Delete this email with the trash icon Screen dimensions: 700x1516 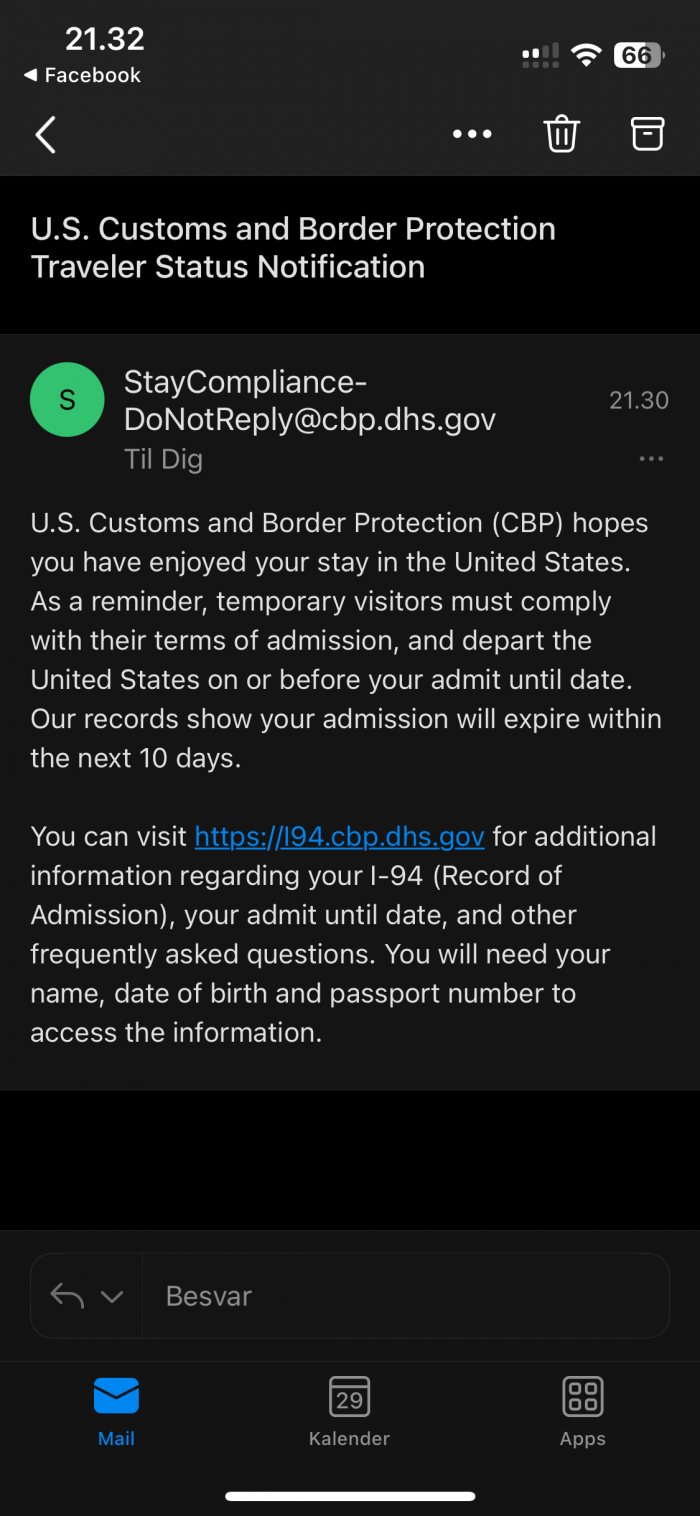561,134
